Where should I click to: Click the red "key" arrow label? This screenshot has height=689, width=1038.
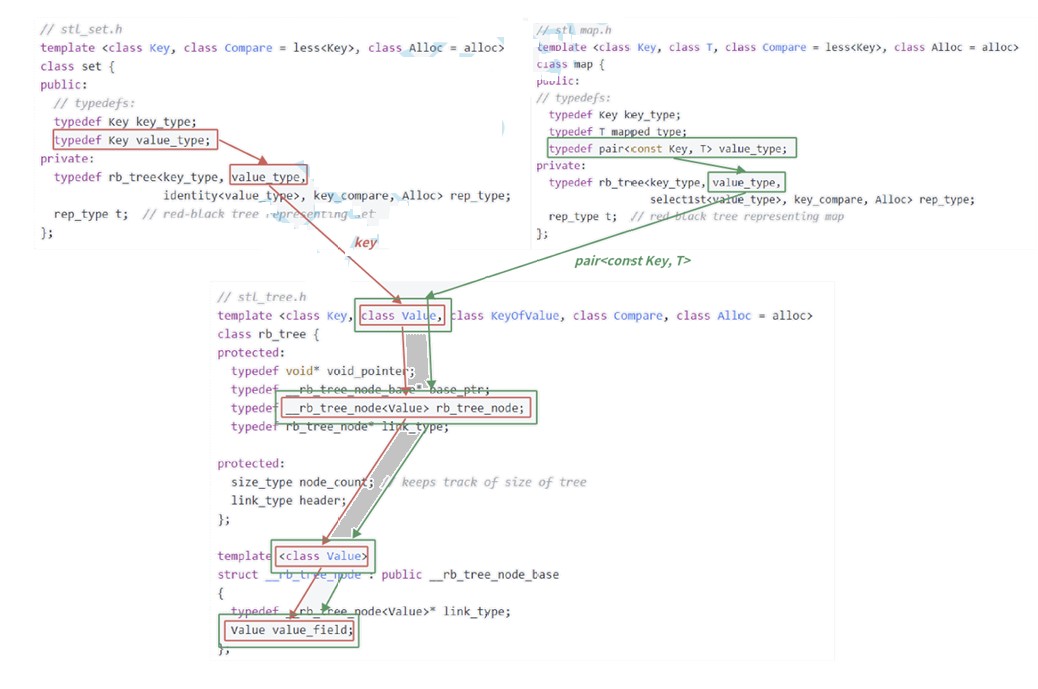[x=365, y=242]
